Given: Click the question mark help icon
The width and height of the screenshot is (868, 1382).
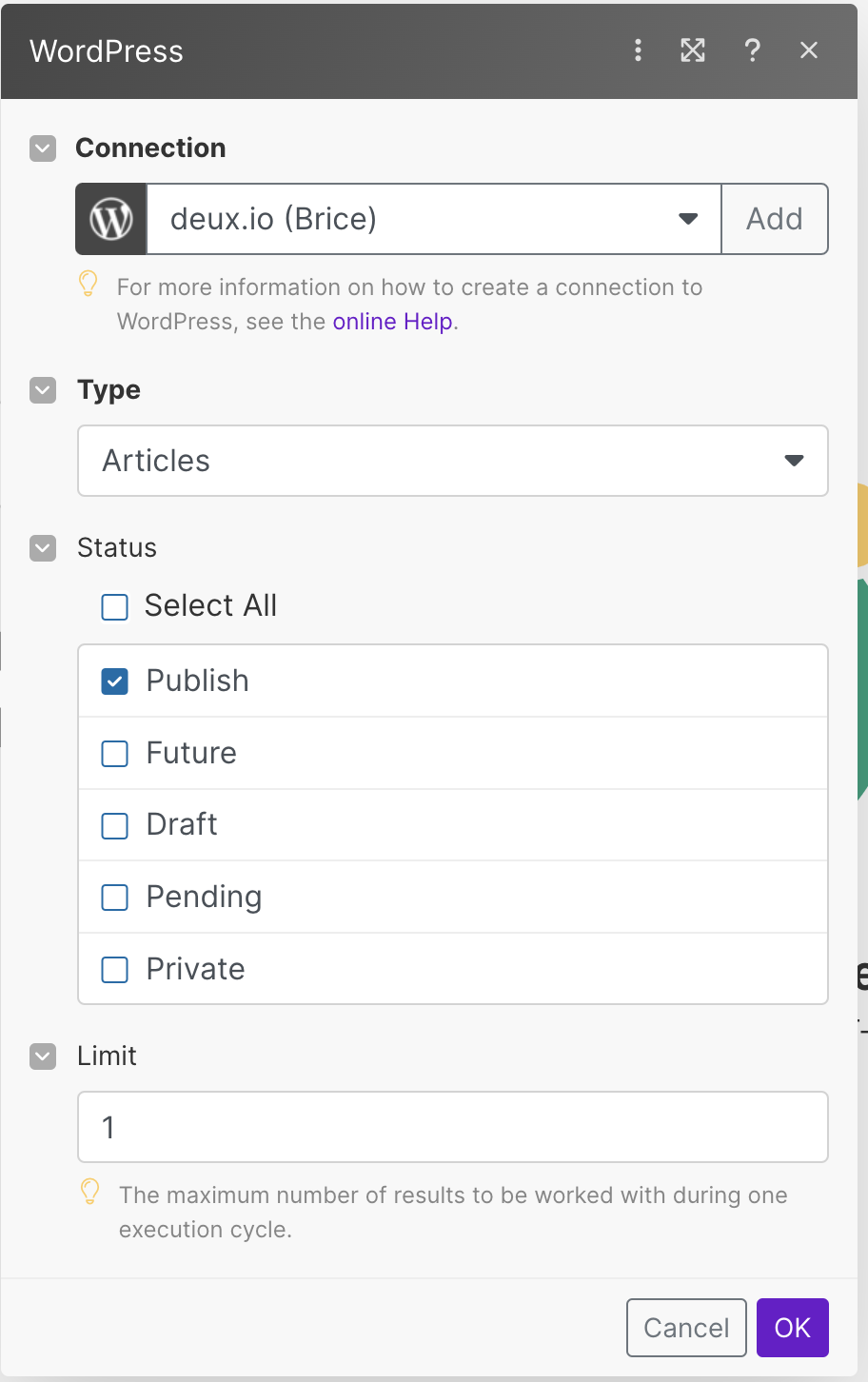Looking at the screenshot, I should (752, 50).
